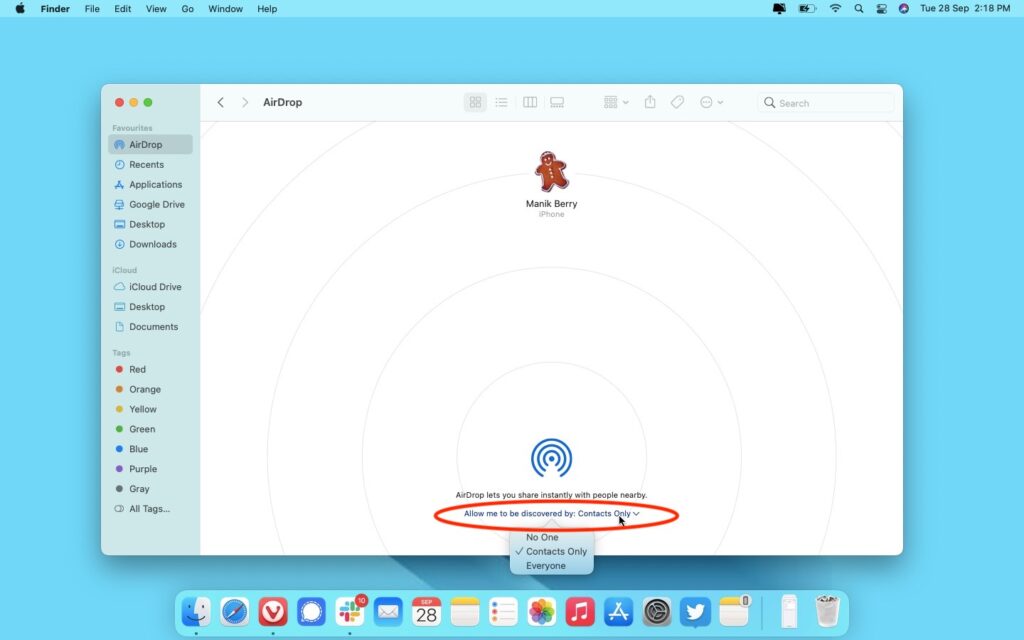Screen dimensions: 1024x640
Task: Switch to gallery view in the toolbar
Action: pos(556,102)
